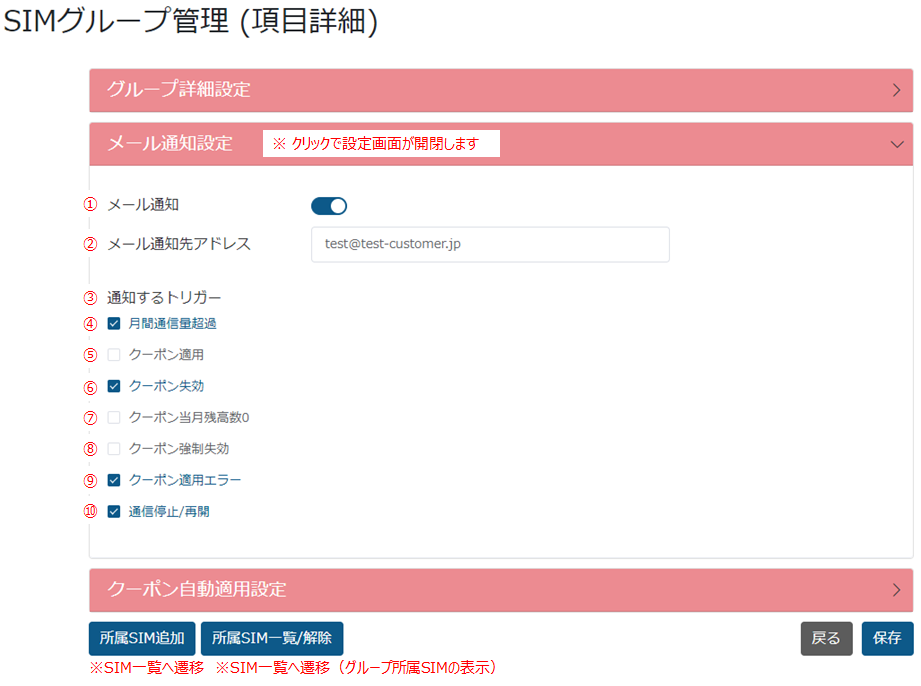The width and height of the screenshot is (921, 686).
Task: Uncheck the クーポン失効 checkbox
Action: [114, 386]
